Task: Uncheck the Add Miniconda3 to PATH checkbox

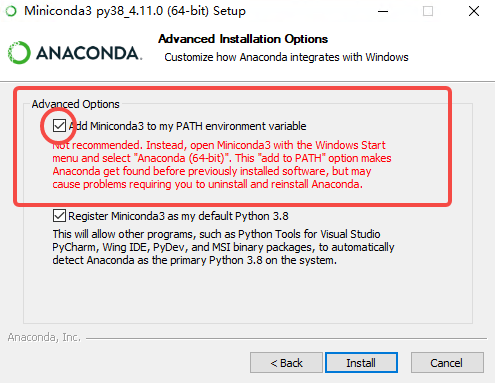Action: point(59,126)
